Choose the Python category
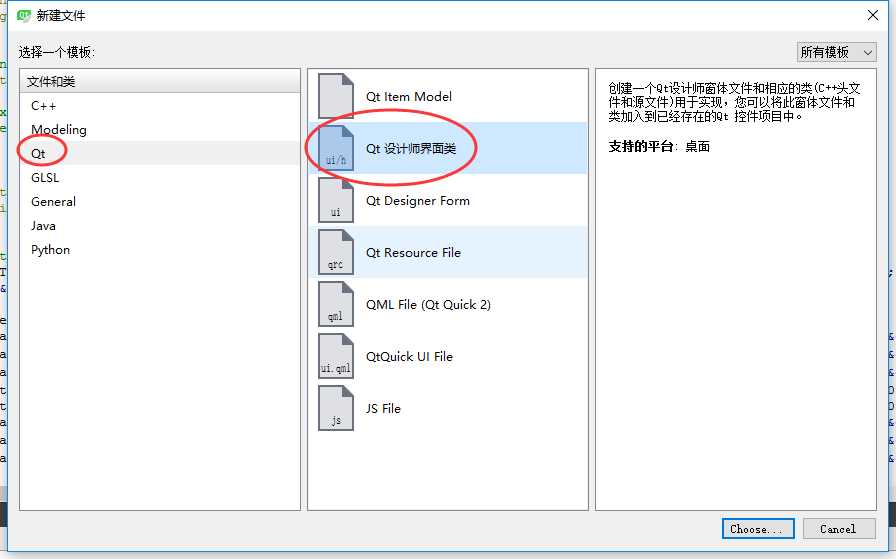Image resolution: width=896 pixels, height=559 pixels. tap(159, 249)
